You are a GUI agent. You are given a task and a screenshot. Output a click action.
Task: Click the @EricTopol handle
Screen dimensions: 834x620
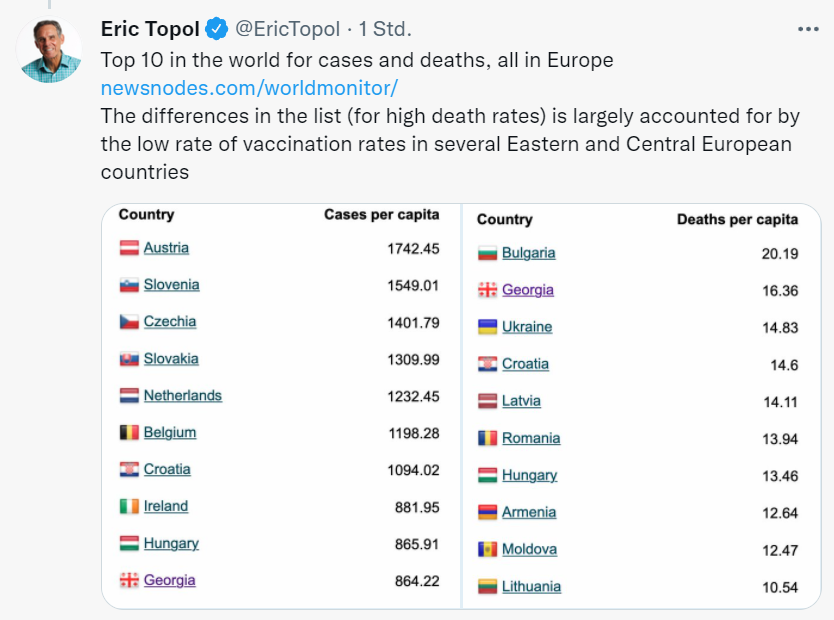287,29
